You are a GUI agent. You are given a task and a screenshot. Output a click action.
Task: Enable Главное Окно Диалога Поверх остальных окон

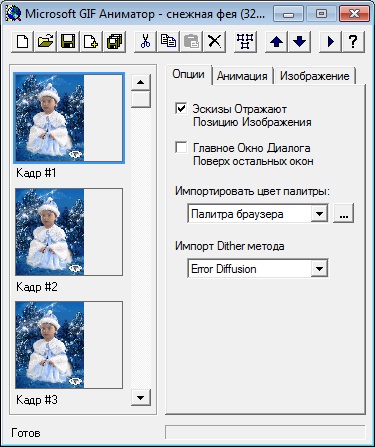[181, 148]
